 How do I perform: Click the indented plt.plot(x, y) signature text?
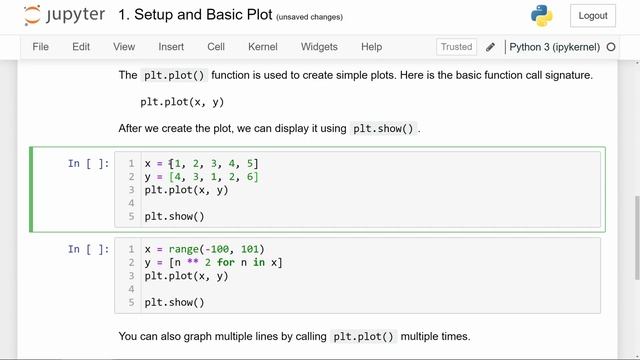tap(182, 102)
